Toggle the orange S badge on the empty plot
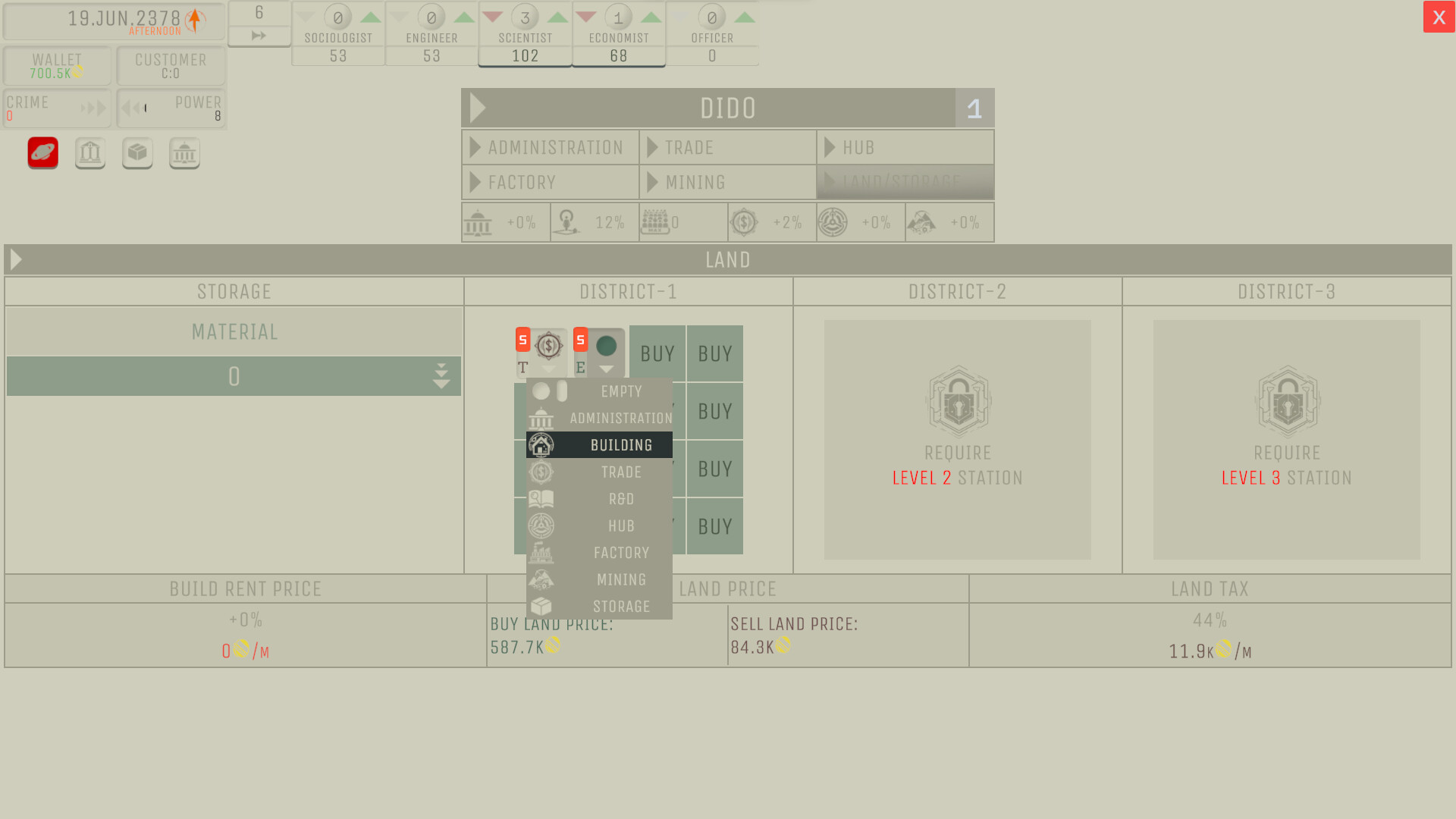The image size is (1456, 819). [581, 340]
